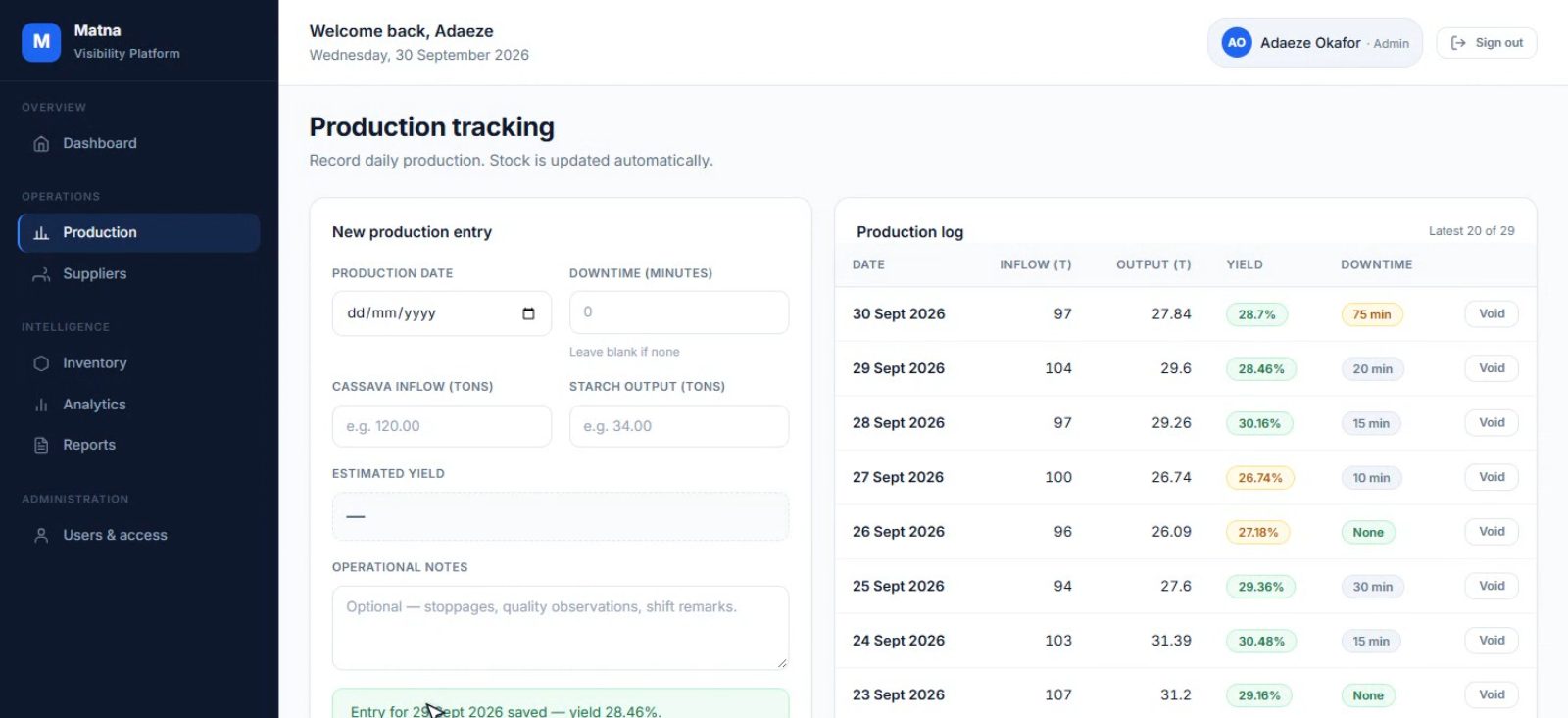
Task: Click the Starch output tons field
Action: coord(679,426)
